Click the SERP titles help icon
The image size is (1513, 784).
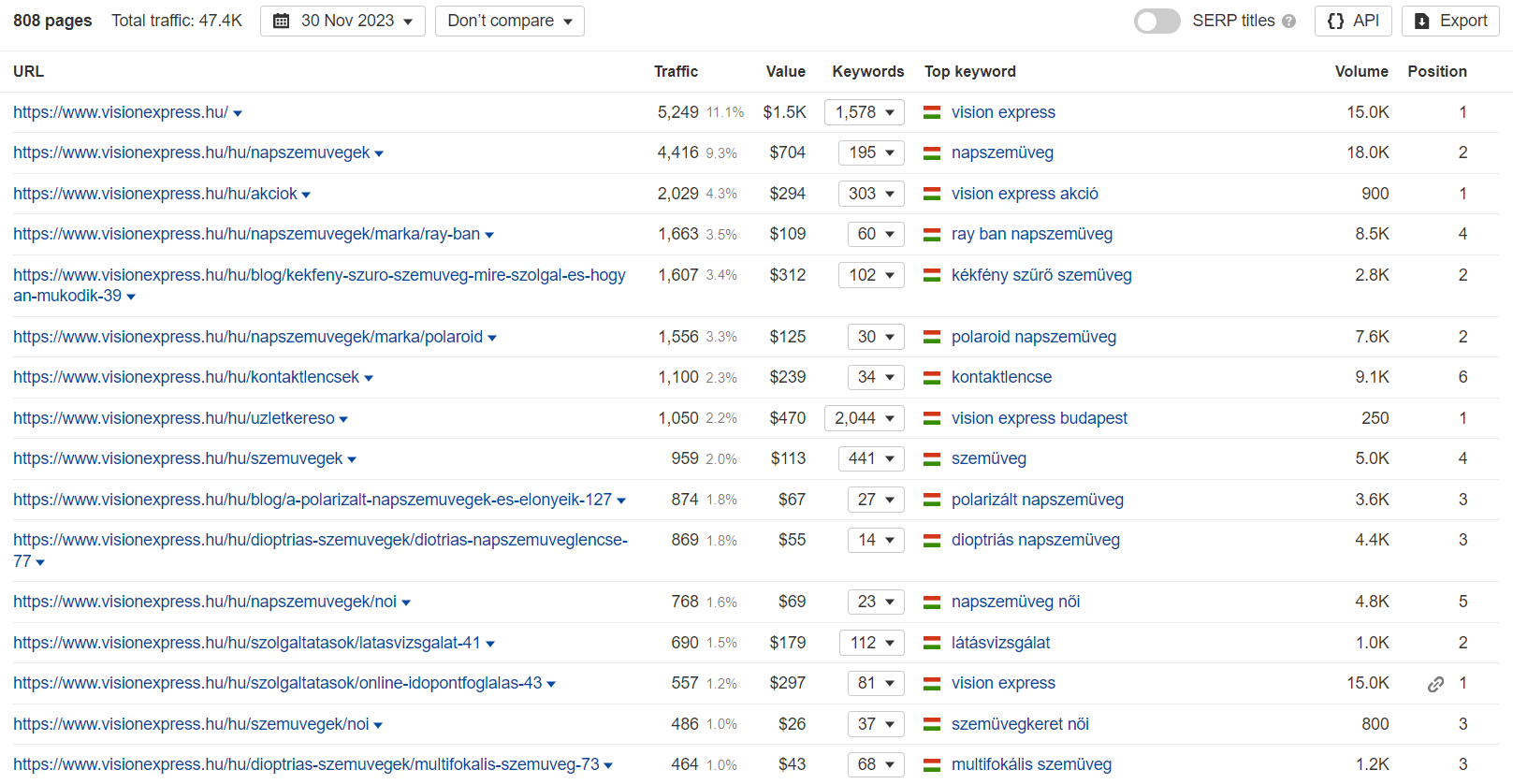tap(1289, 22)
